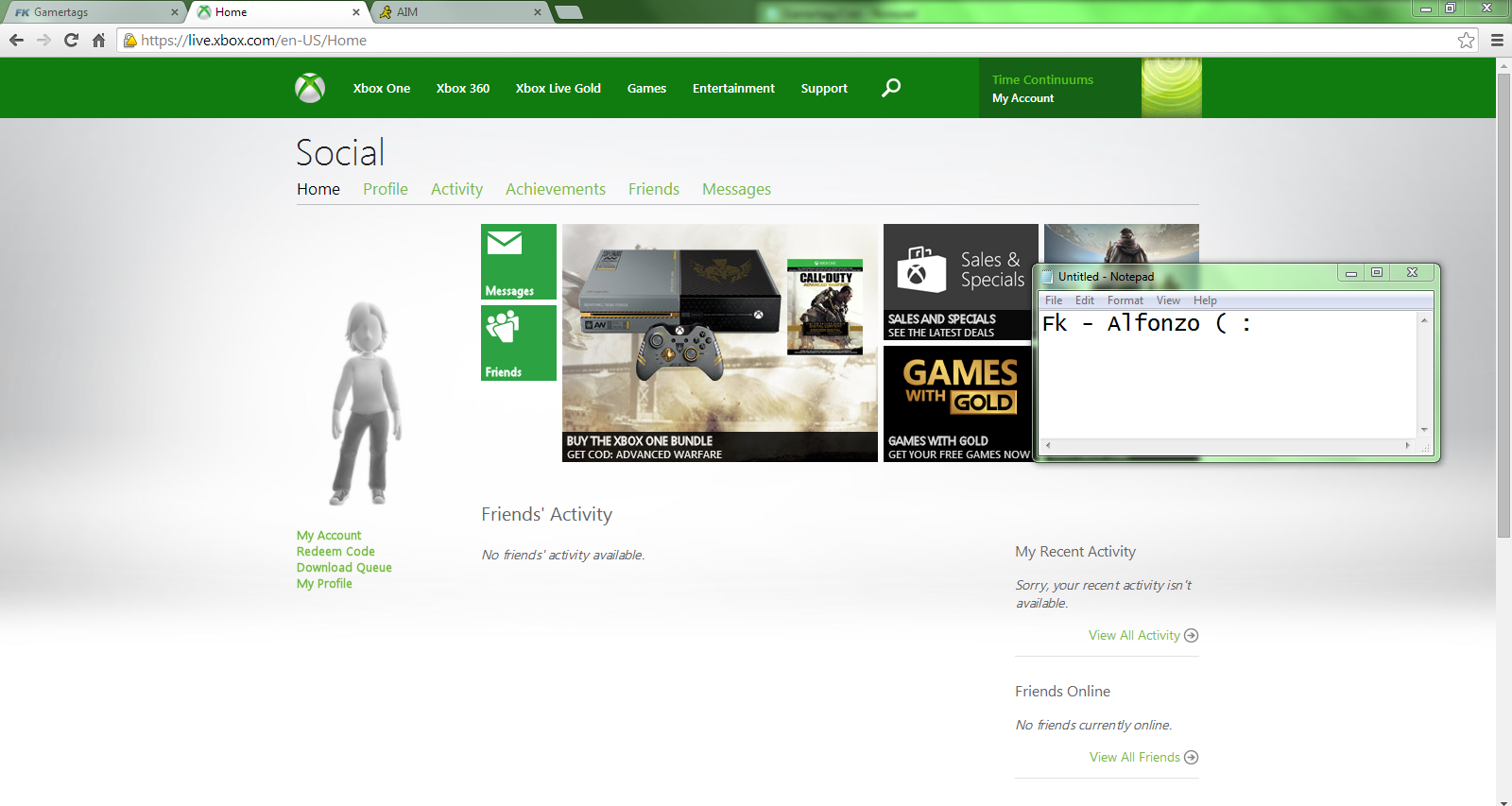Minimize the Notepad window
This screenshot has height=806, width=1512.
[x=1351, y=273]
